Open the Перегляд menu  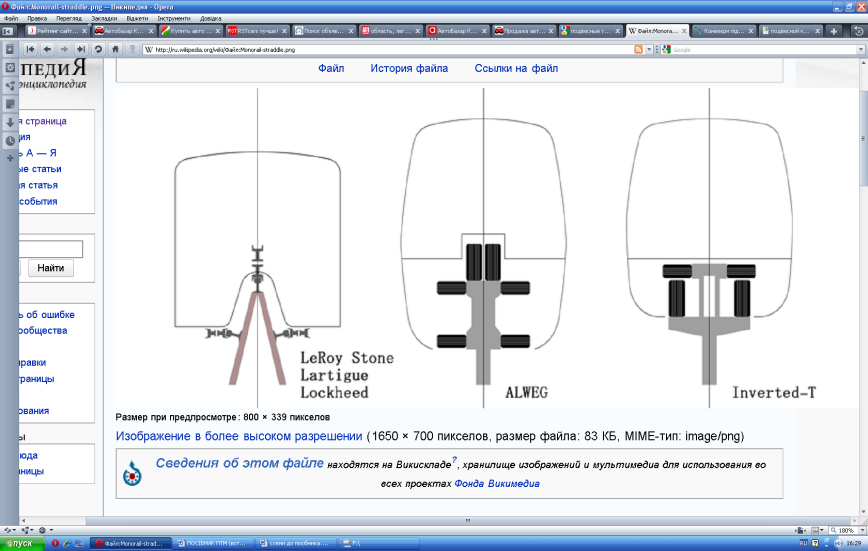coord(69,18)
